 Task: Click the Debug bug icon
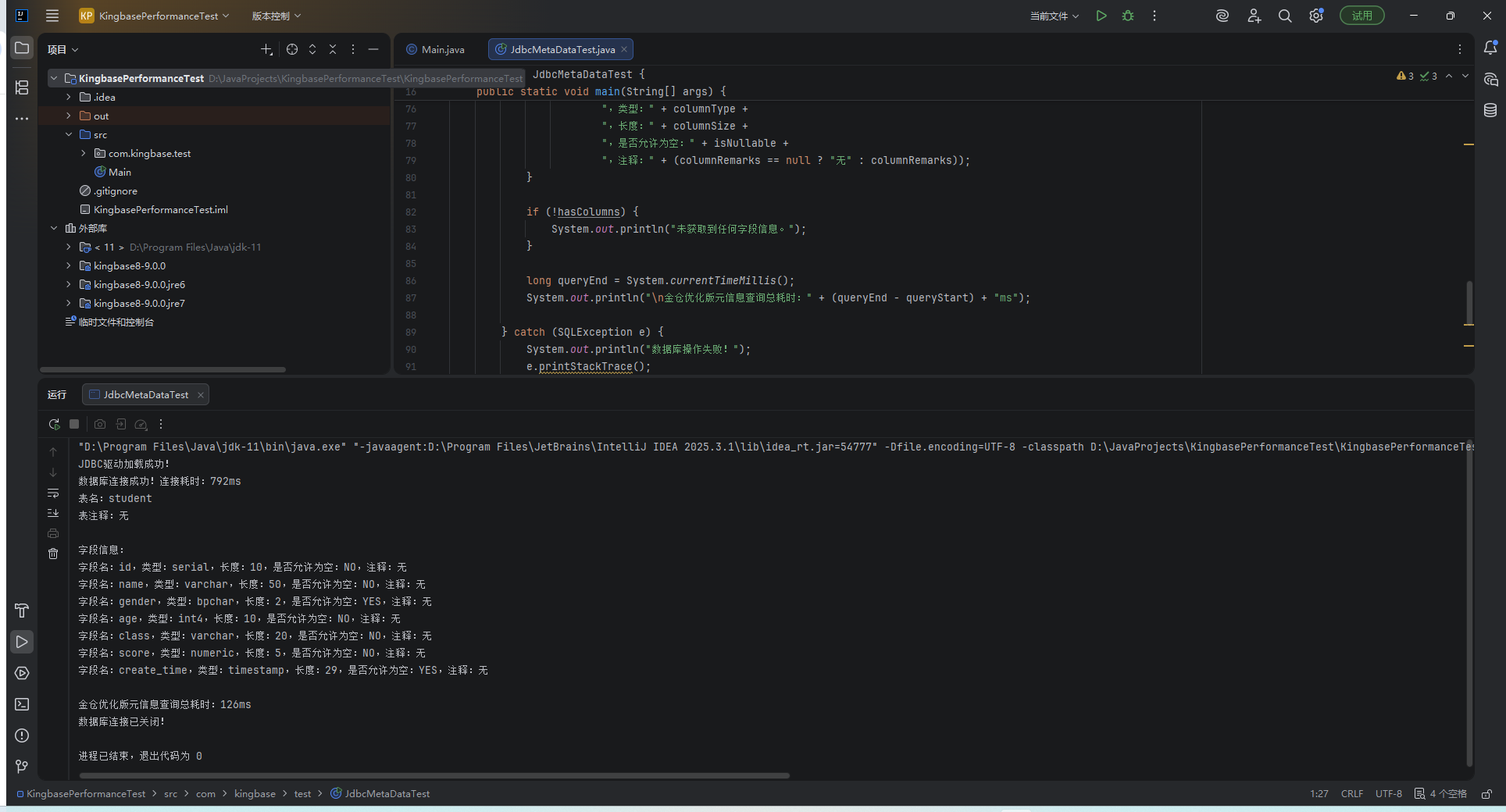[x=1128, y=16]
